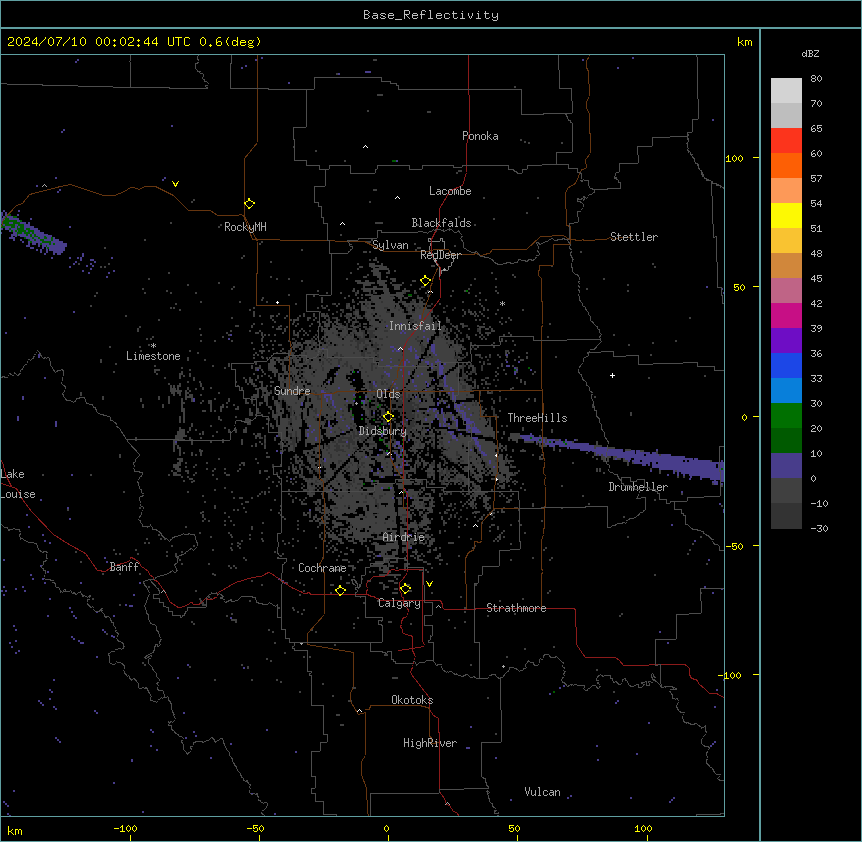Click the light gray 80-70 dBZ legend swatch

pos(786,91)
